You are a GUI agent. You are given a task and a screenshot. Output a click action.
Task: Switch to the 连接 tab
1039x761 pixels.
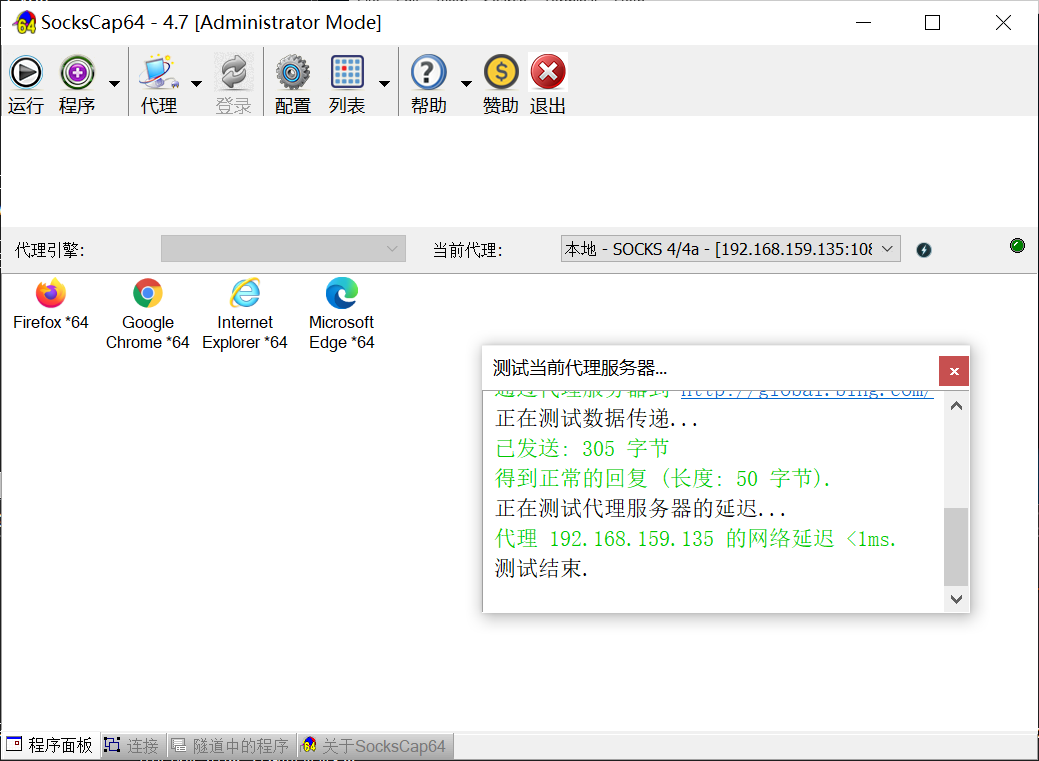point(132,746)
